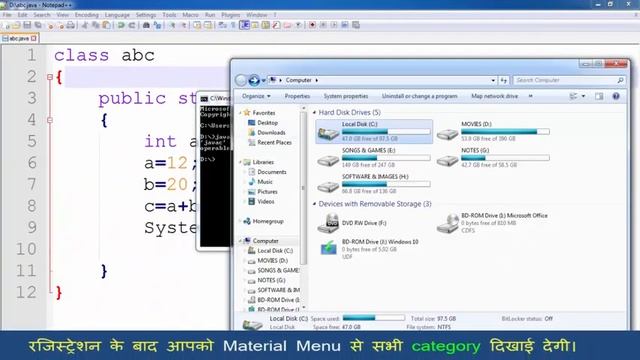Toggle the highlighted Show All Characters toolbar icon
This screenshot has height=360, width=640.
click(244, 25)
